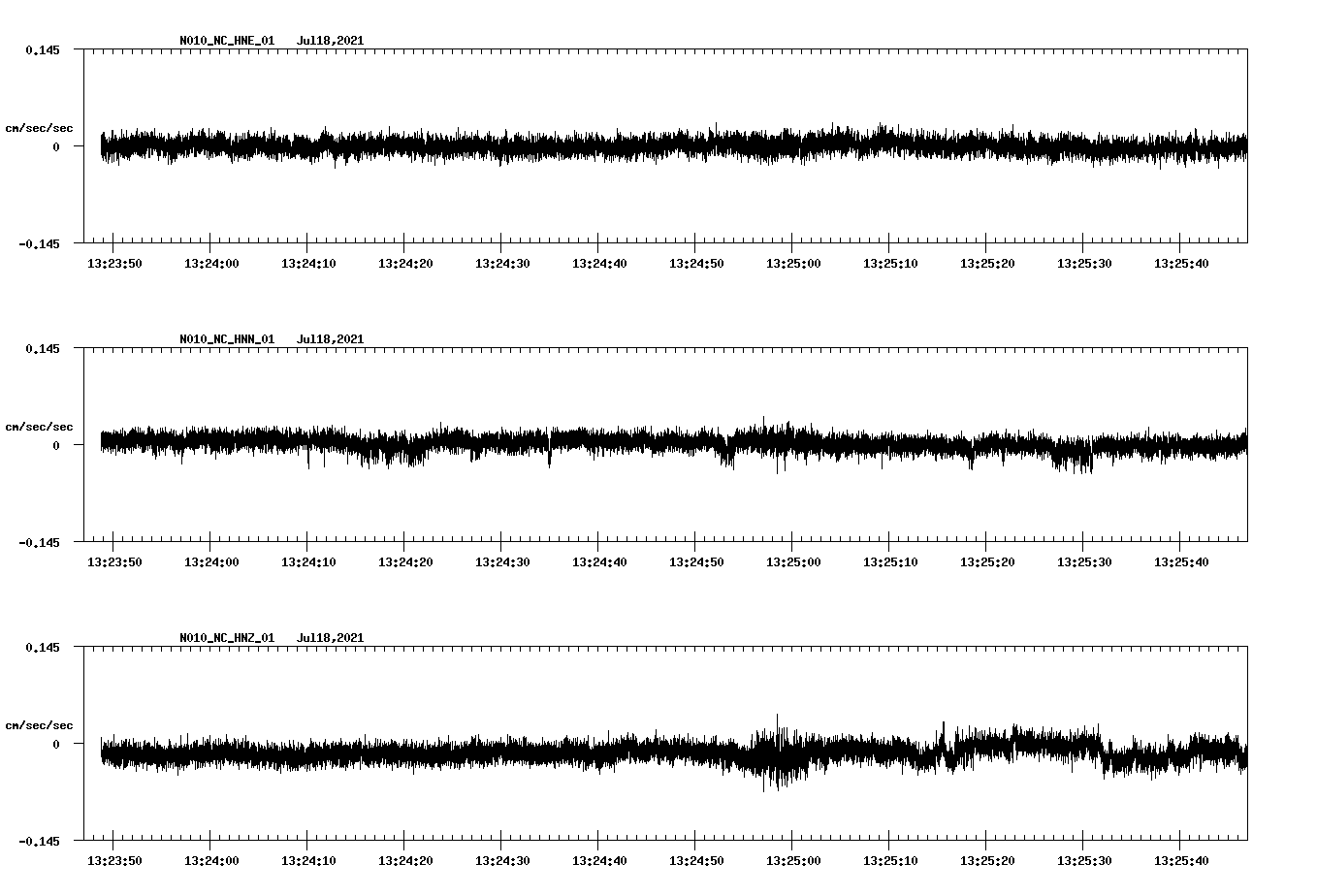Click the Jul18,2021 date on the middle plot
The width and height of the screenshot is (1317, 896).
point(330,339)
